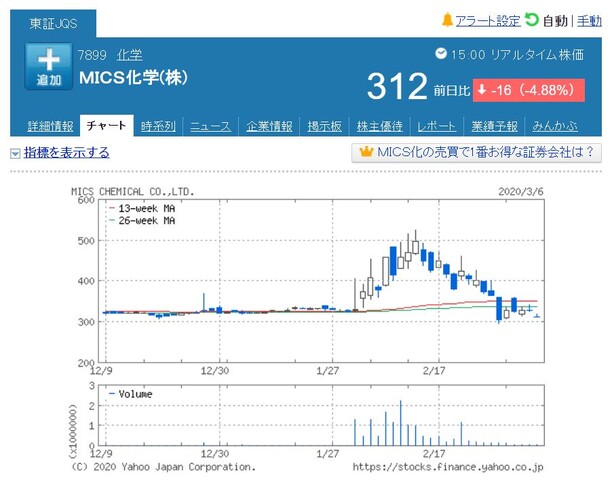Open the レポート tab

pyautogui.click(x=436, y=126)
